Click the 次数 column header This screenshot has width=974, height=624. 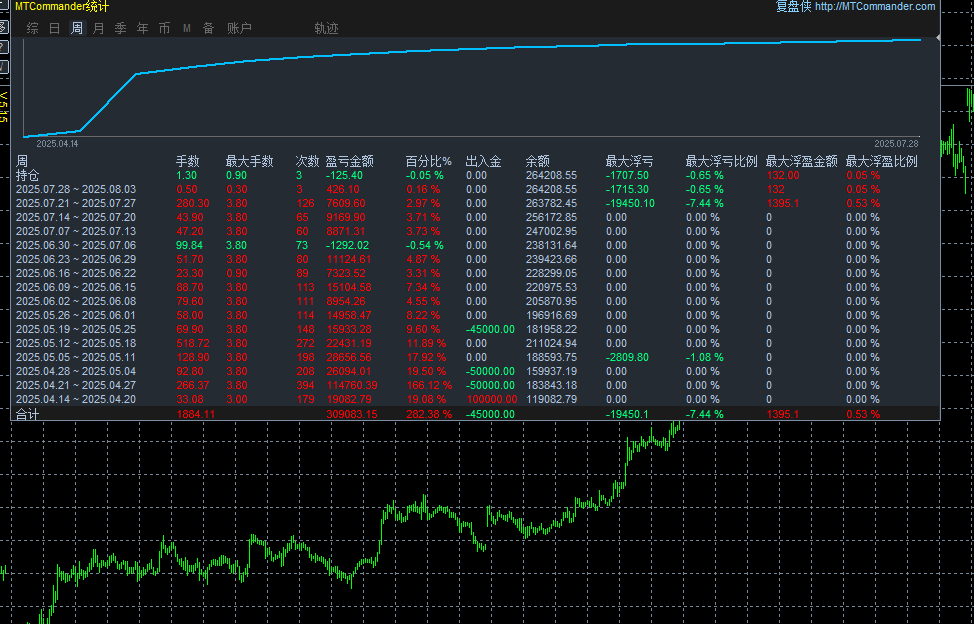tap(307, 161)
